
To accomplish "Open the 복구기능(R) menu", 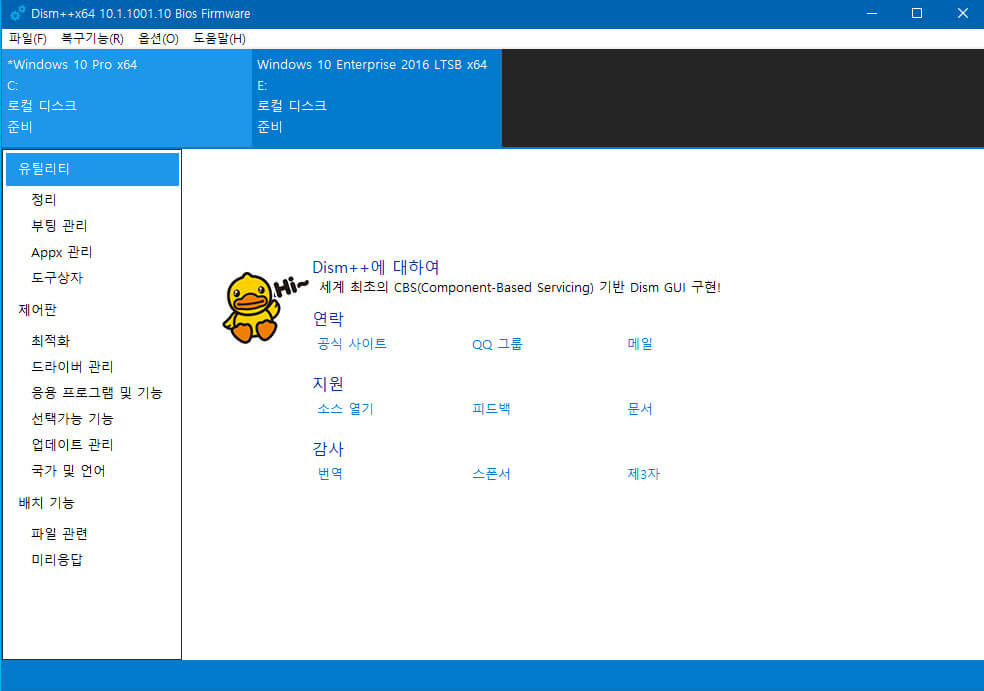I will [92, 39].
